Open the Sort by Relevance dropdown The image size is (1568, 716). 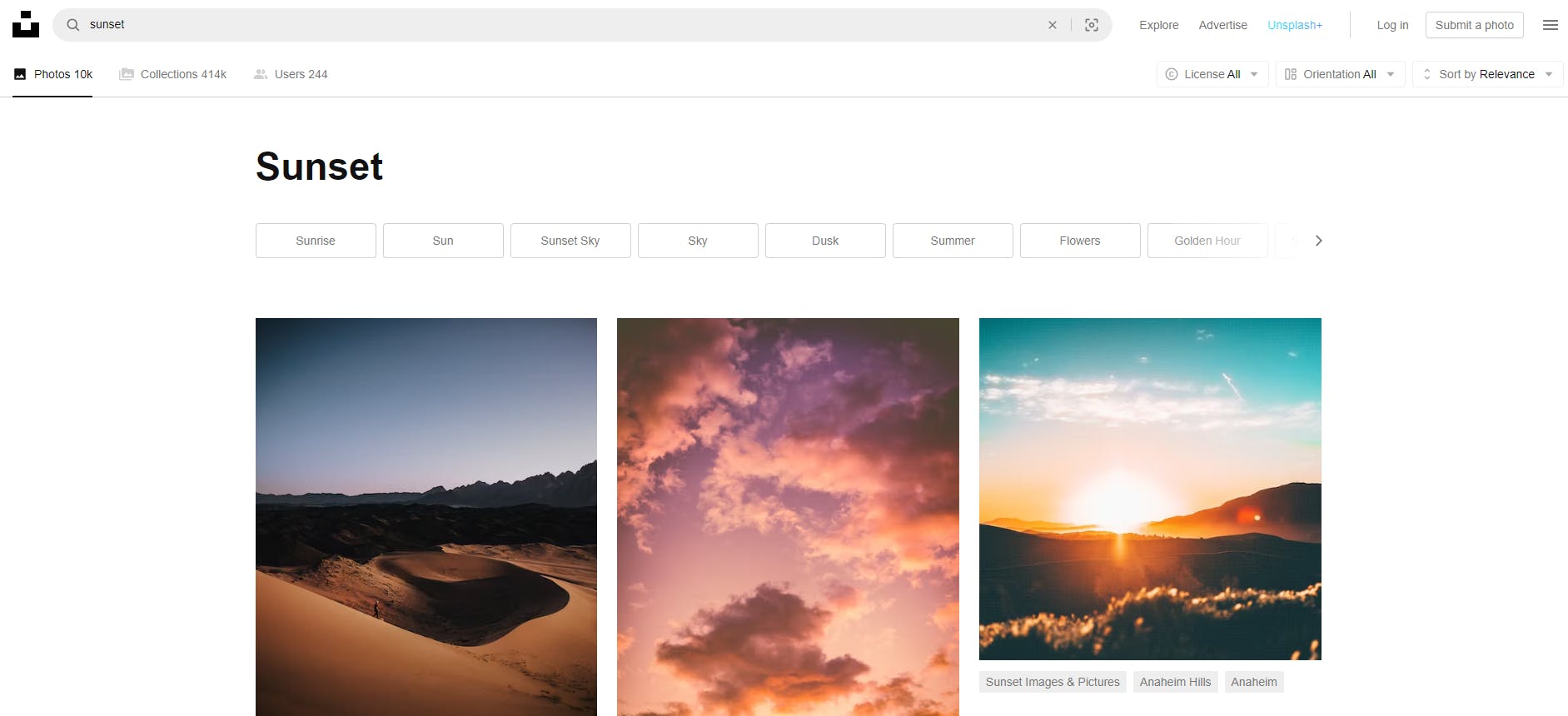[x=1487, y=74]
